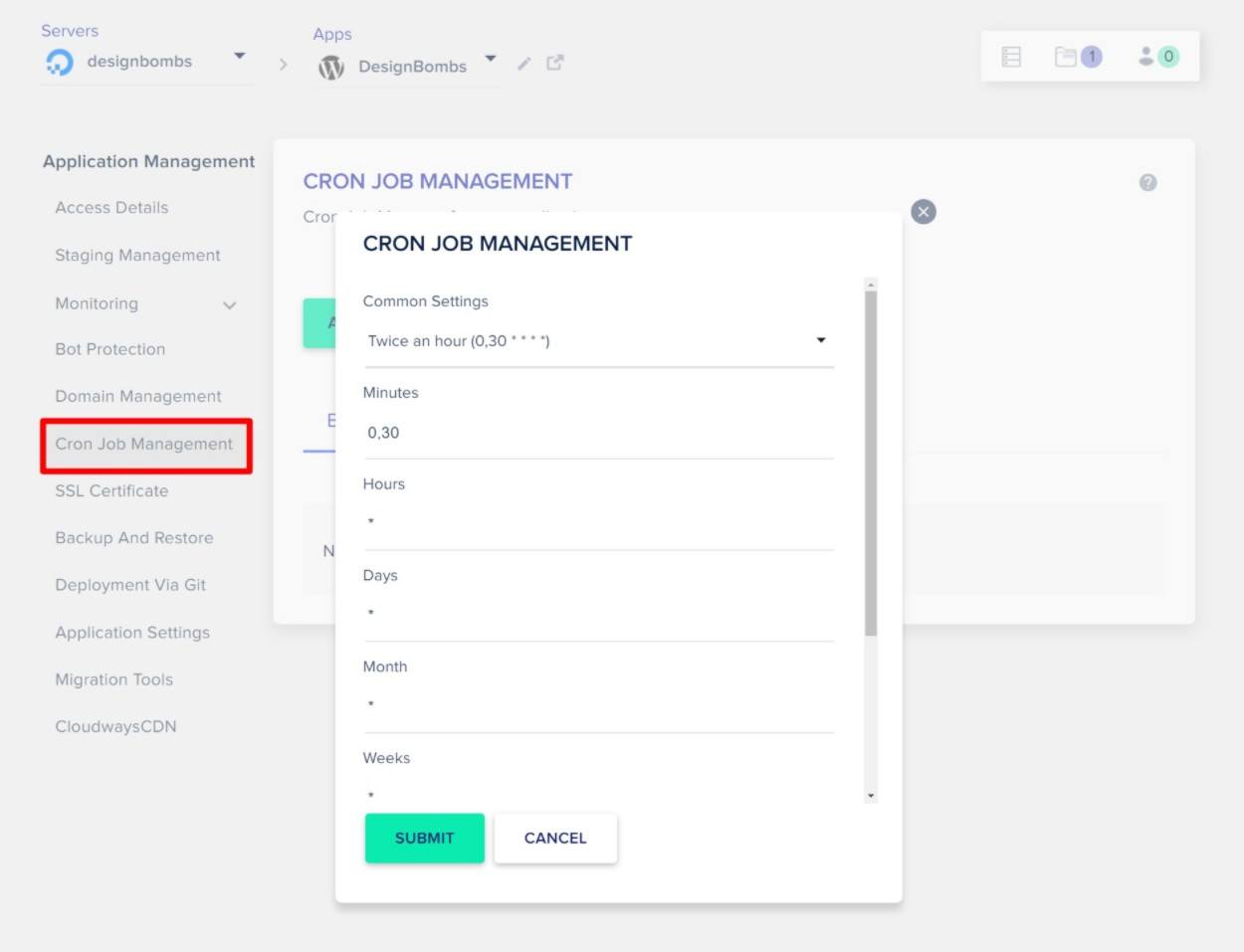Select Cron Job Management in the sidebar
This screenshot has width=1244, height=952.
pos(143,444)
